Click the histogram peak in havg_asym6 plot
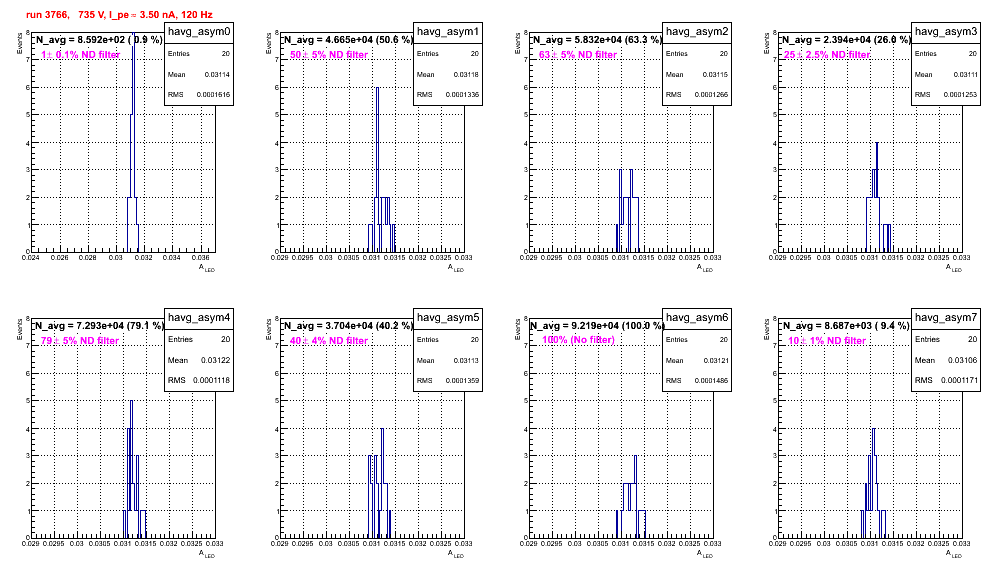 pyautogui.click(x=635, y=456)
